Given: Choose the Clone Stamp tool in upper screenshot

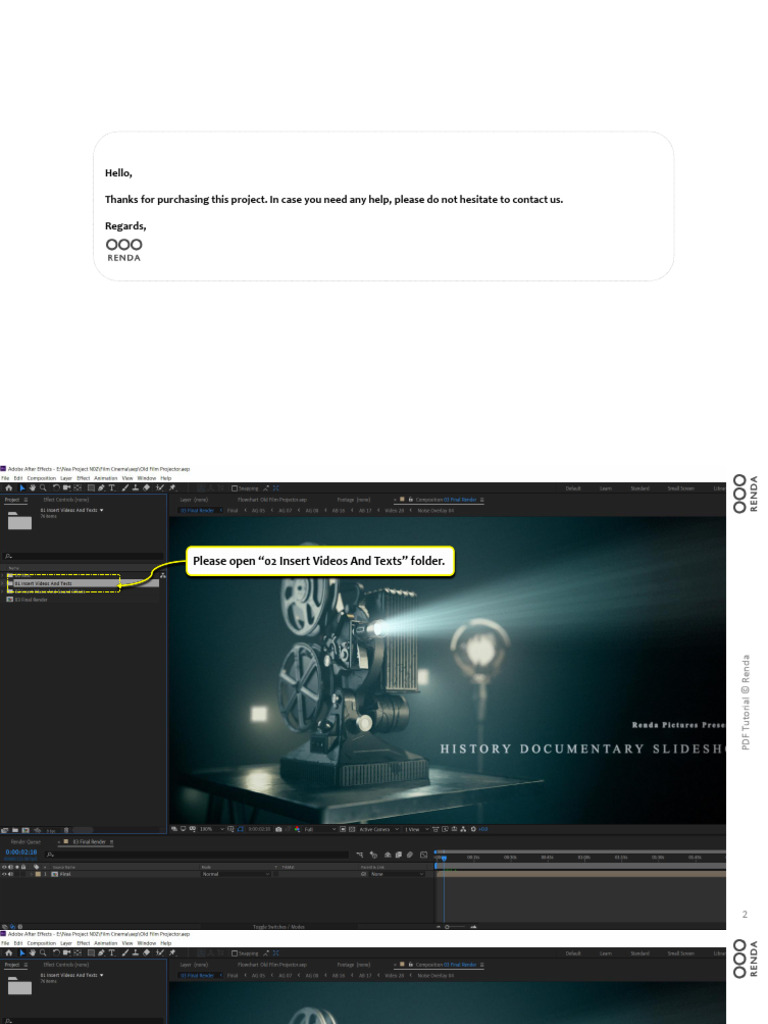Looking at the screenshot, I should click(x=135, y=488).
